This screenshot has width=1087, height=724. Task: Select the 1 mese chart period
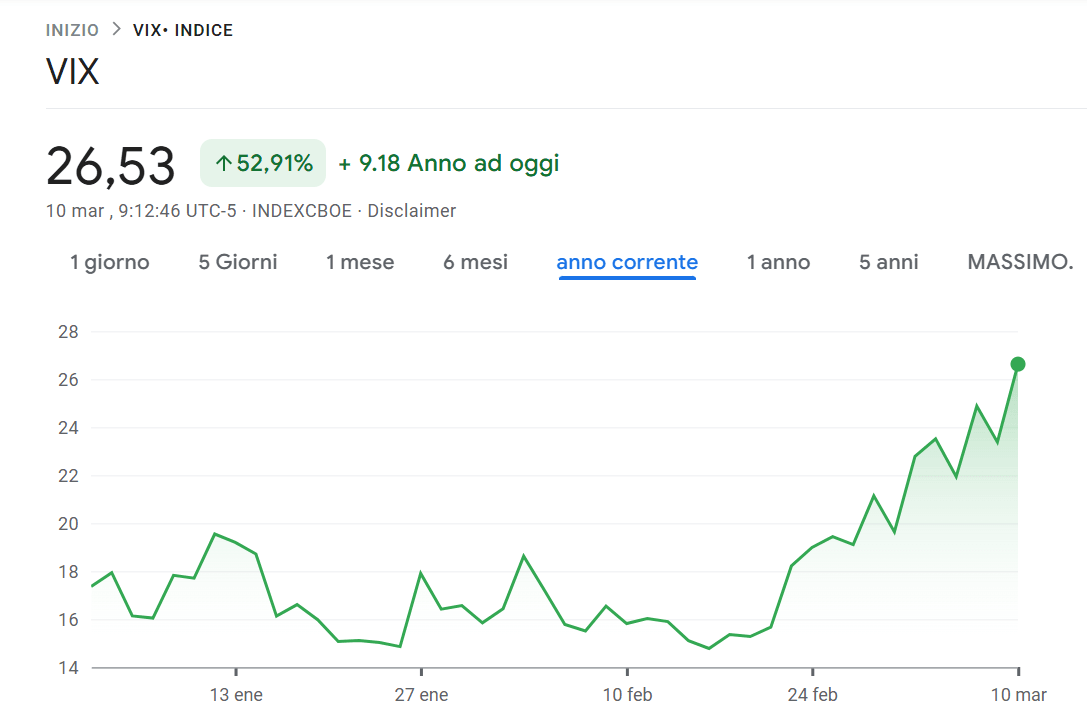359,262
